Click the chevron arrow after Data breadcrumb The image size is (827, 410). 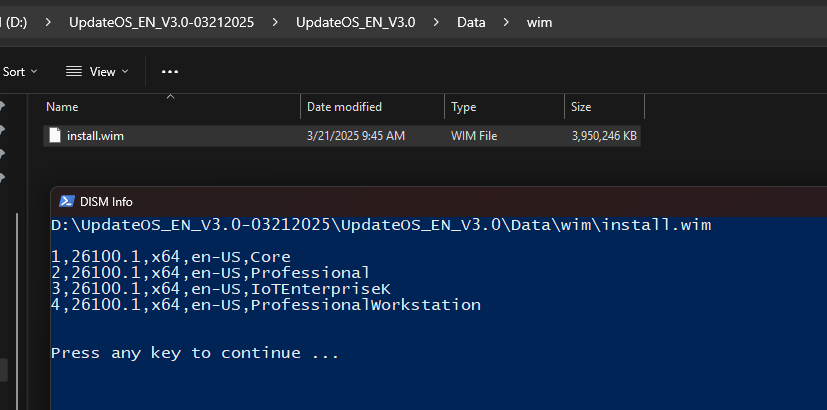point(506,22)
